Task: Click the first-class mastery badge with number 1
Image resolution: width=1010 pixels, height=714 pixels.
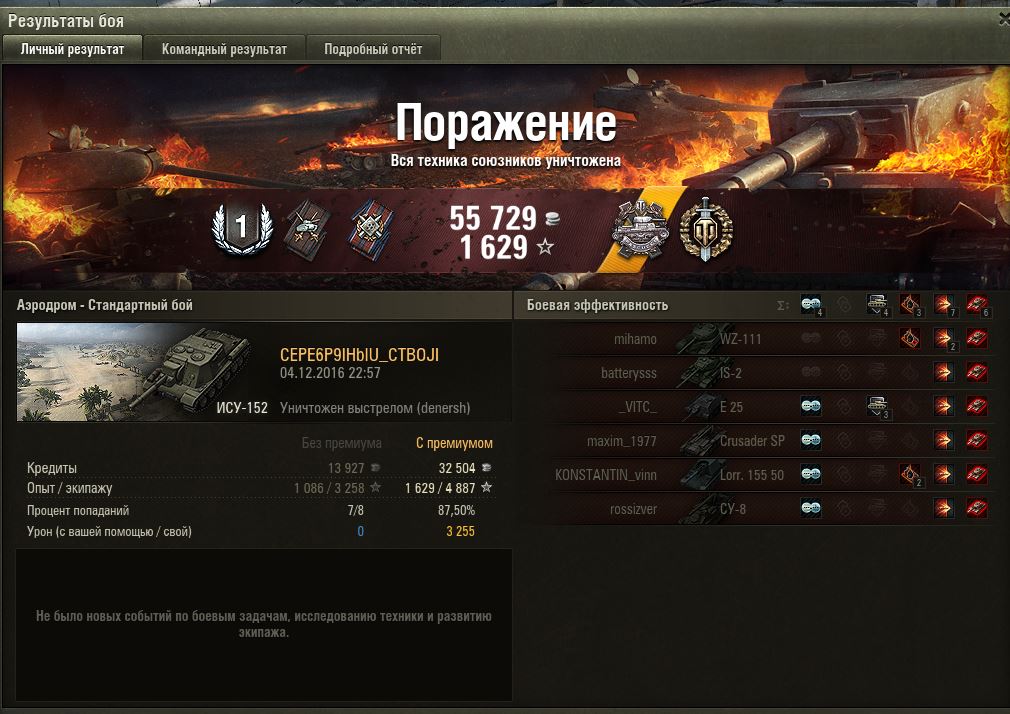Action: click(242, 228)
